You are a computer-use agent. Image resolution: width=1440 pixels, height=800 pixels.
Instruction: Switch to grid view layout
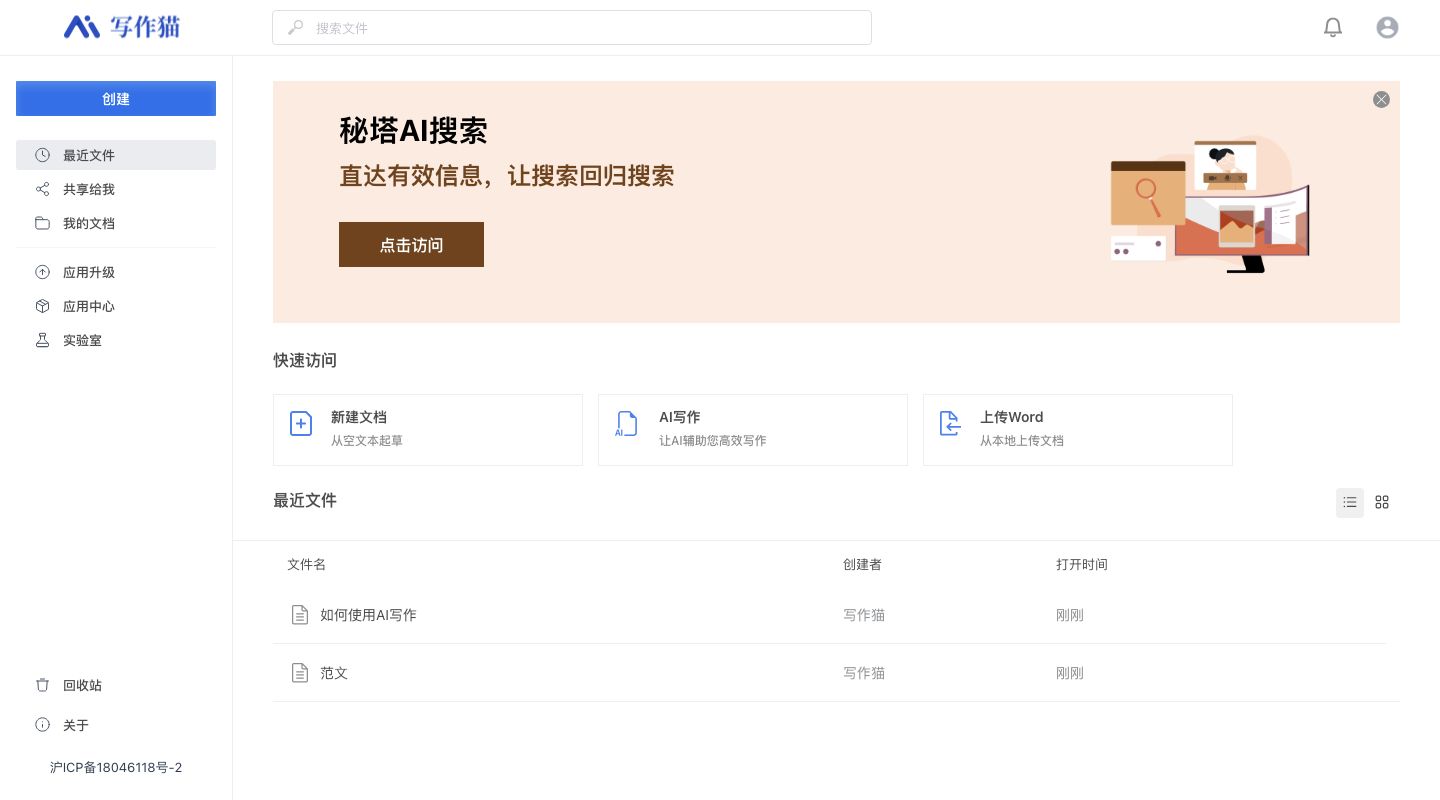pyautogui.click(x=1381, y=502)
